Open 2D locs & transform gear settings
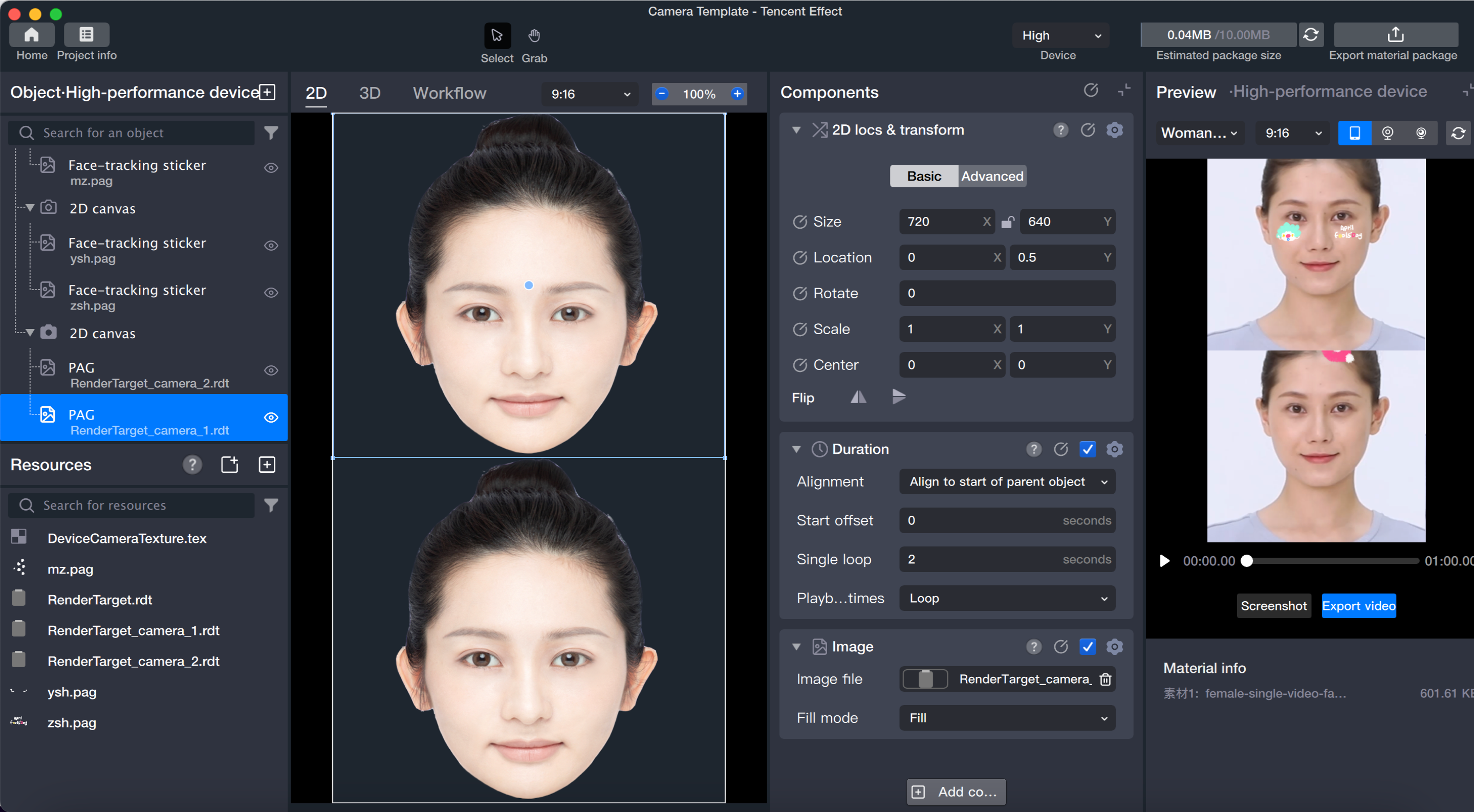 [x=1114, y=130]
